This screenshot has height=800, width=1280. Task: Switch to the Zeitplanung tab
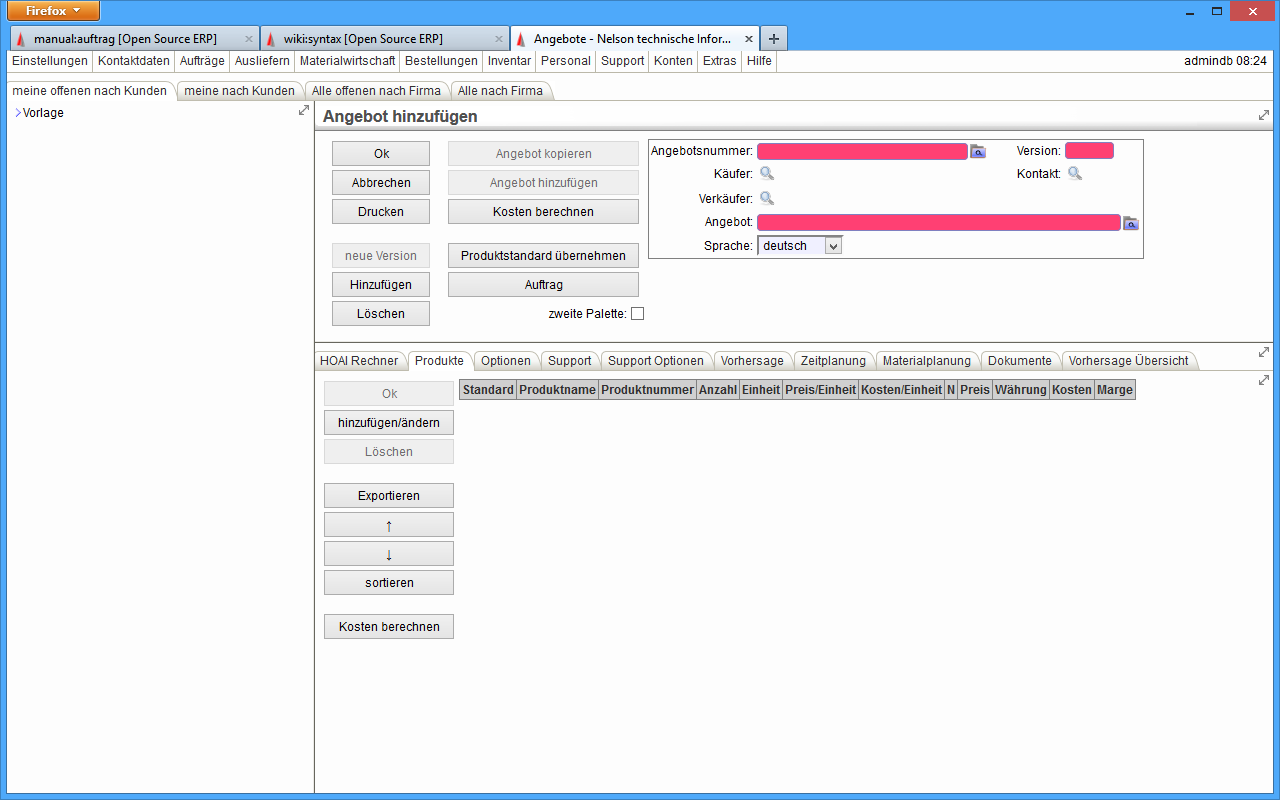833,361
